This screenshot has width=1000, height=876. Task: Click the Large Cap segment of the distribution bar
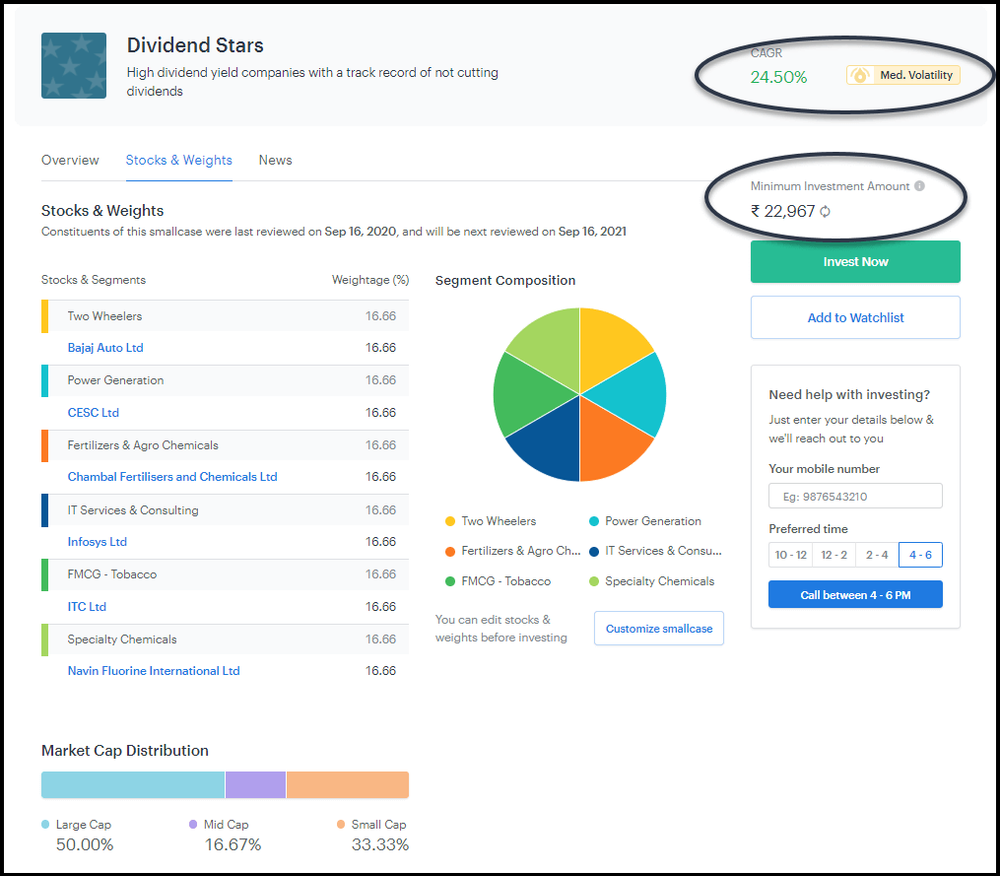click(x=130, y=785)
